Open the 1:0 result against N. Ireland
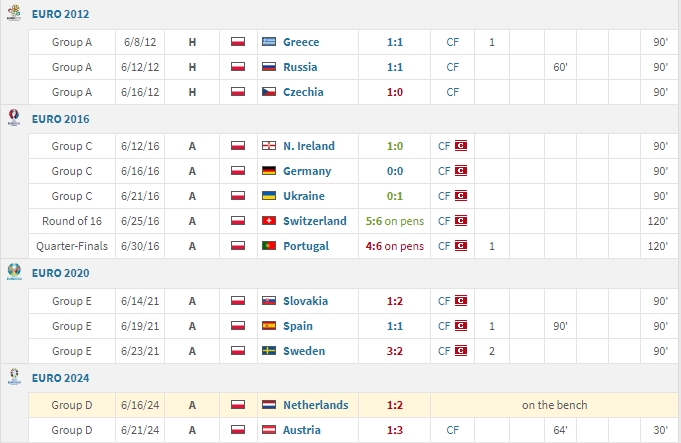Image resolution: width=681 pixels, height=443 pixels. click(x=397, y=146)
